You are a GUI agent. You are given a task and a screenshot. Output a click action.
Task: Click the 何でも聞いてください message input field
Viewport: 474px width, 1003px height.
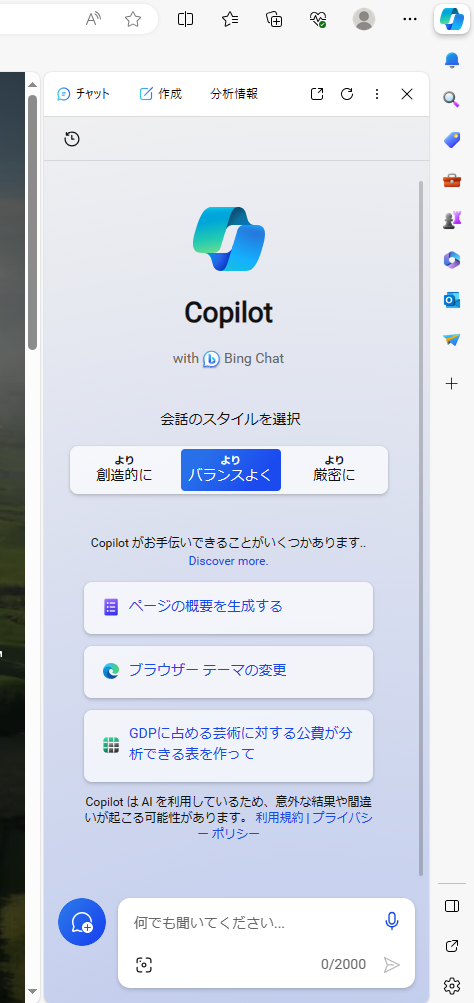pyautogui.click(x=254, y=923)
